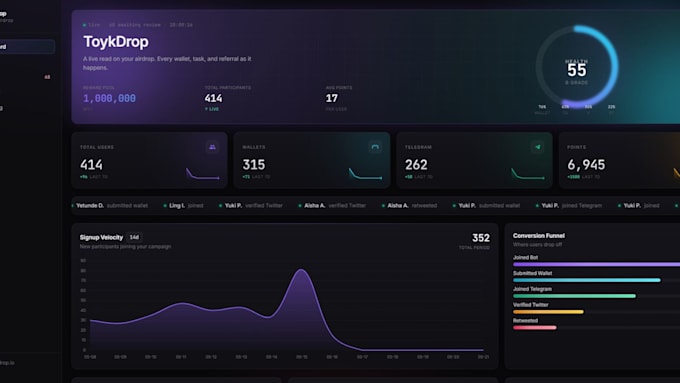The image size is (680, 383).
Task: Click the Signup Velocity title
Action: pyautogui.click(x=101, y=237)
